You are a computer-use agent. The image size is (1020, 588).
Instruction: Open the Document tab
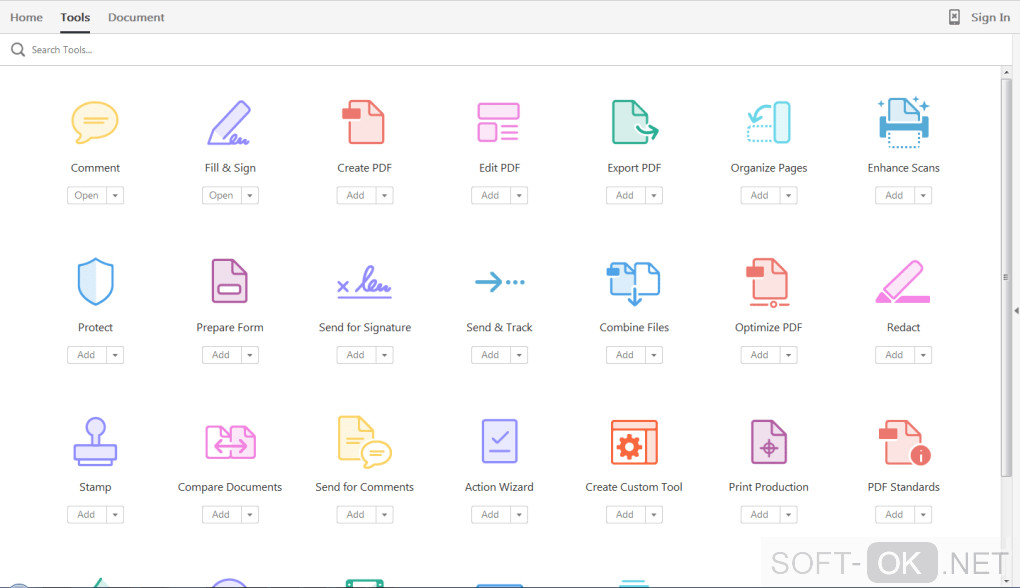[136, 18]
